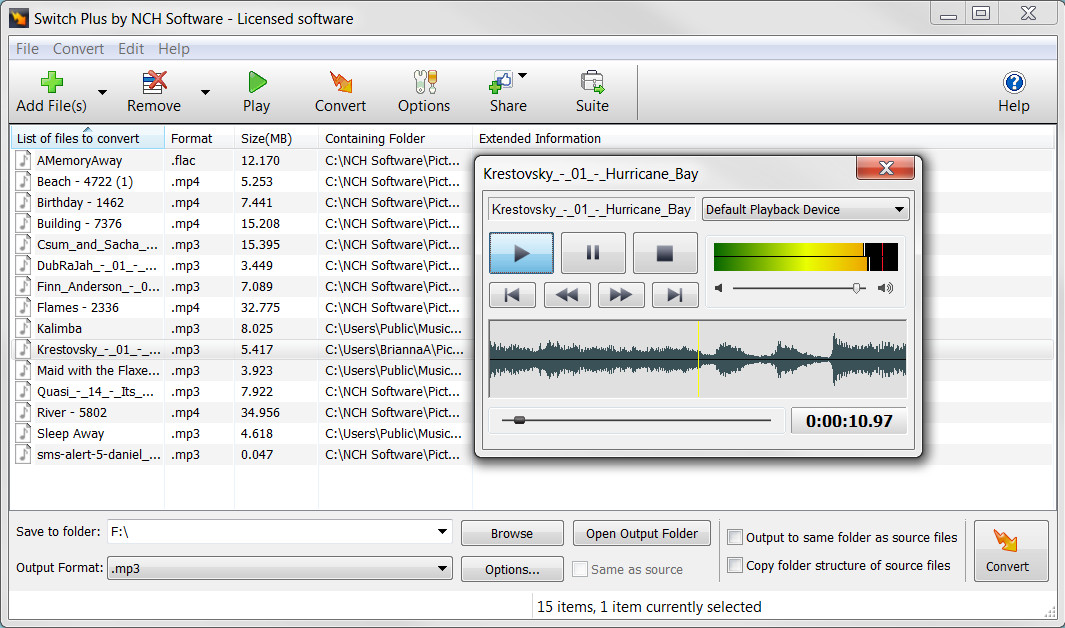Enable Copy folder structure of source files
Image resolution: width=1065 pixels, height=628 pixels.
[735, 565]
